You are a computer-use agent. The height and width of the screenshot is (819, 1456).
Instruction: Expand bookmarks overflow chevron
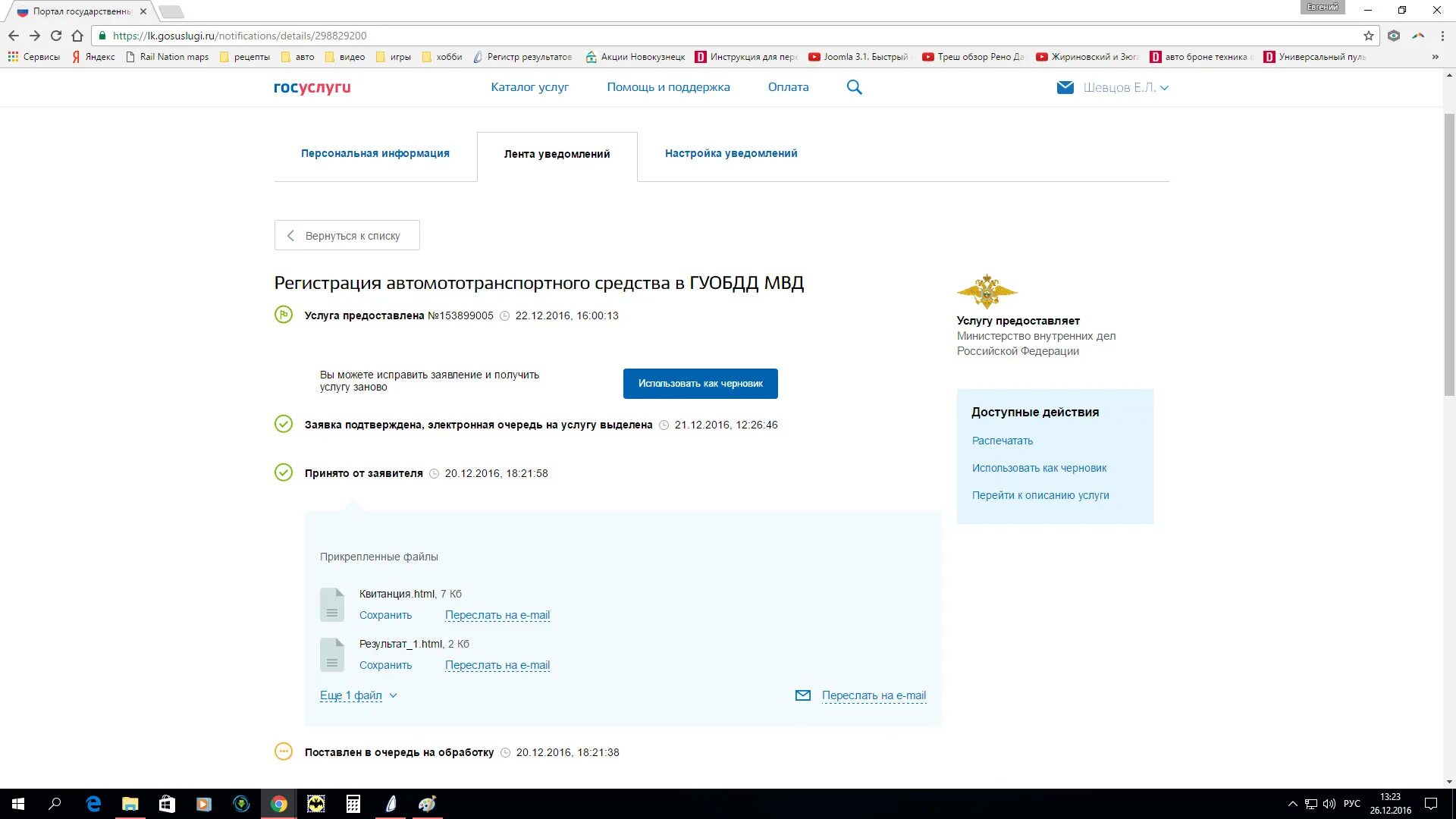click(1435, 57)
